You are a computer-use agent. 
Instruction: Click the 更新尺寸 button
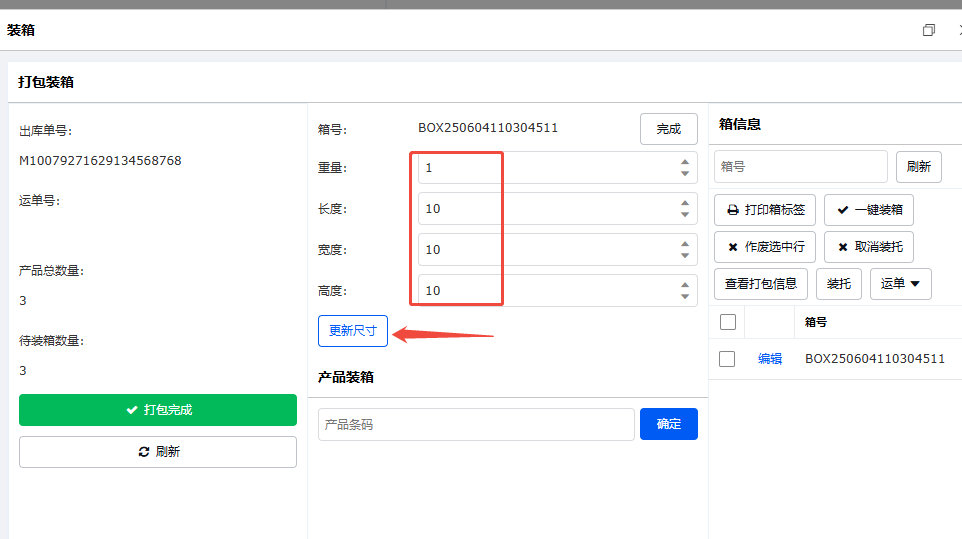(353, 331)
